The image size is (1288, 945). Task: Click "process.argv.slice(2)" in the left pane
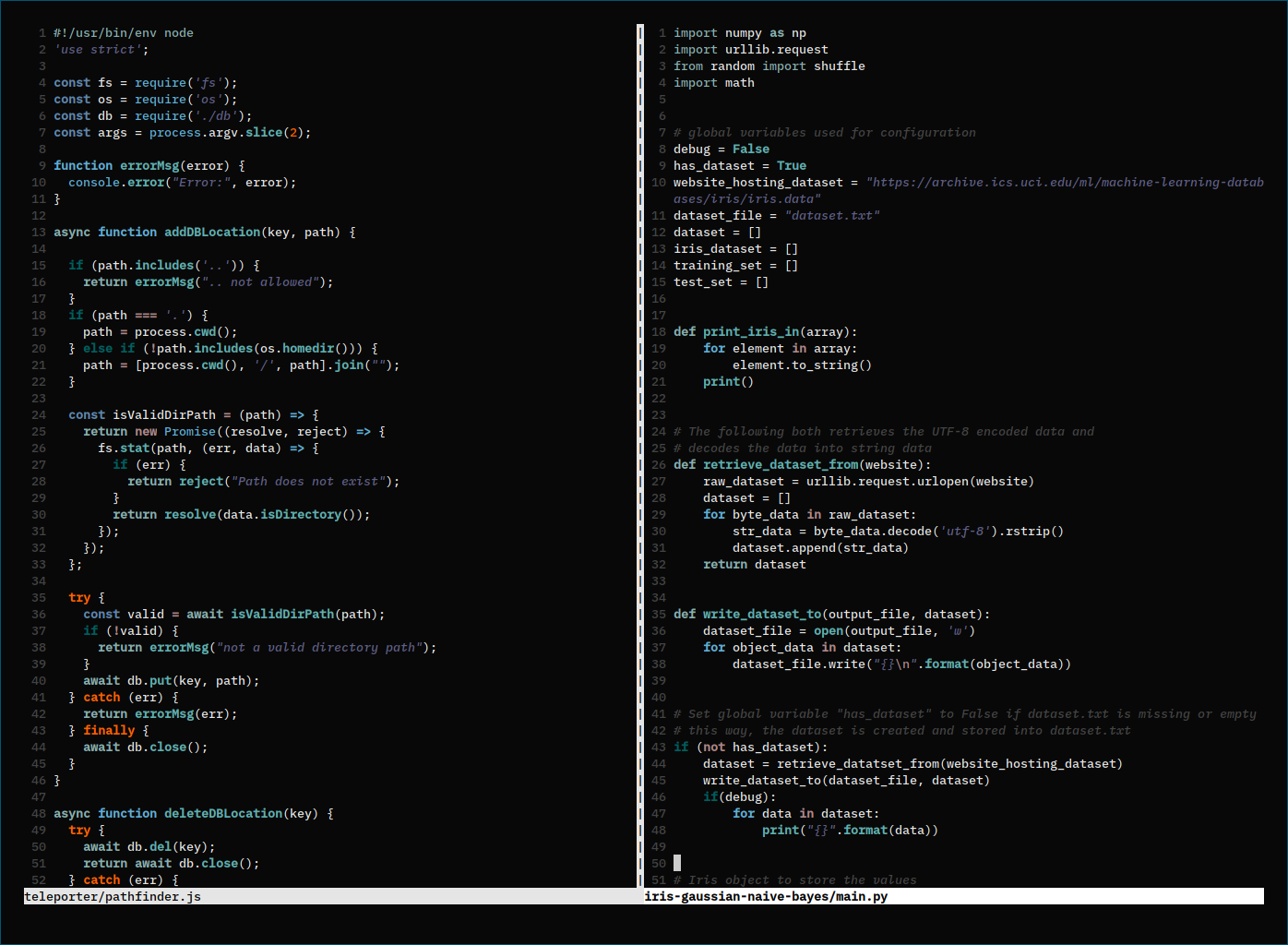point(227,133)
